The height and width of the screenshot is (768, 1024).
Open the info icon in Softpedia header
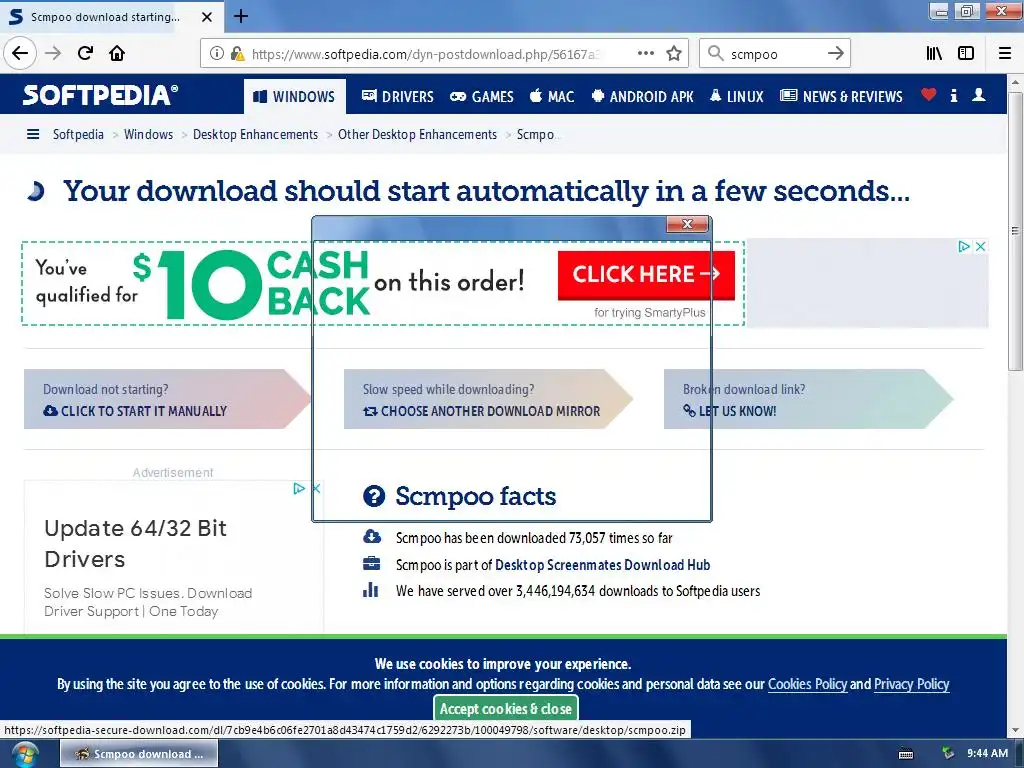pos(953,95)
